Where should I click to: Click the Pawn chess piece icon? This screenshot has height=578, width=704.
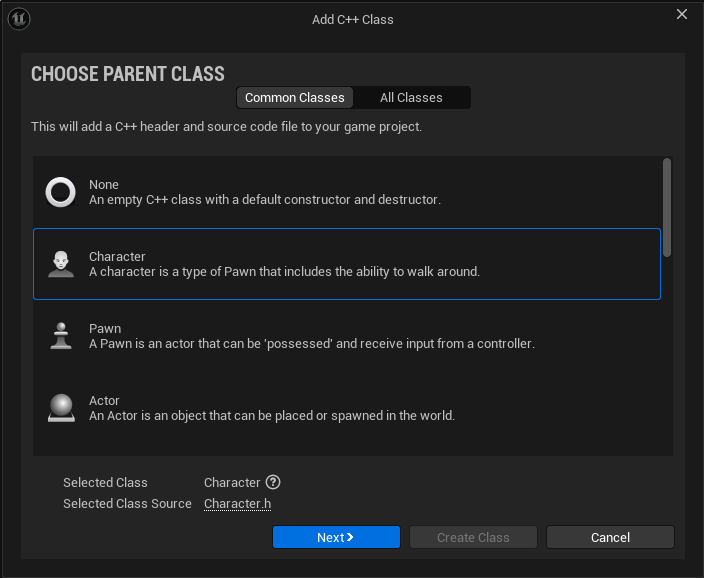[x=61, y=336]
